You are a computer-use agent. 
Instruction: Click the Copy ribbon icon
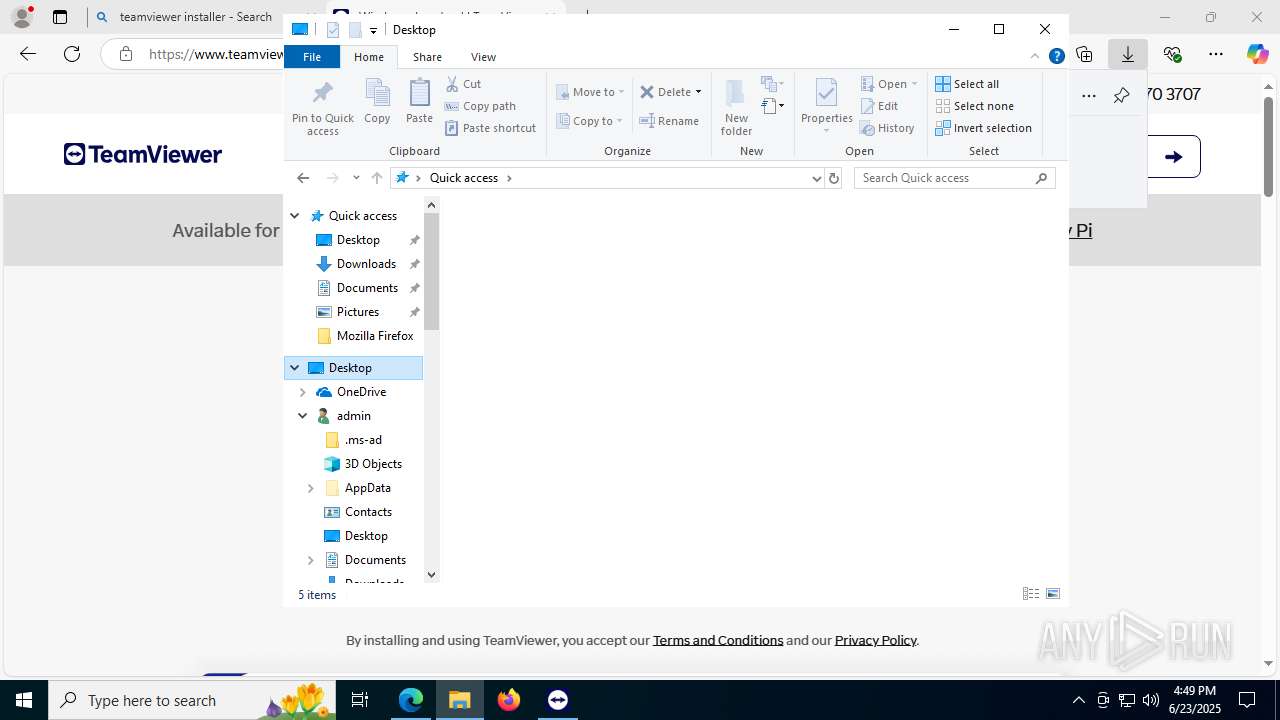tap(377, 102)
